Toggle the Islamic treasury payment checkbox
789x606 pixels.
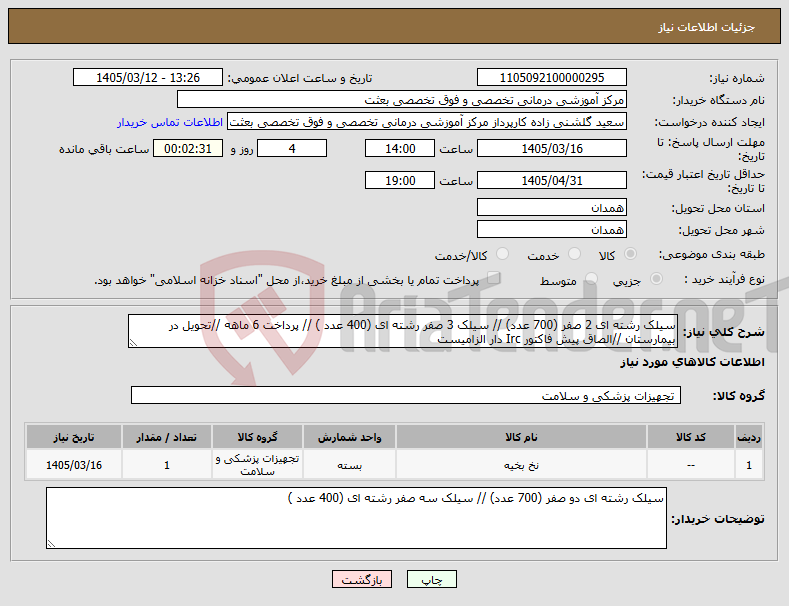pos(494,277)
